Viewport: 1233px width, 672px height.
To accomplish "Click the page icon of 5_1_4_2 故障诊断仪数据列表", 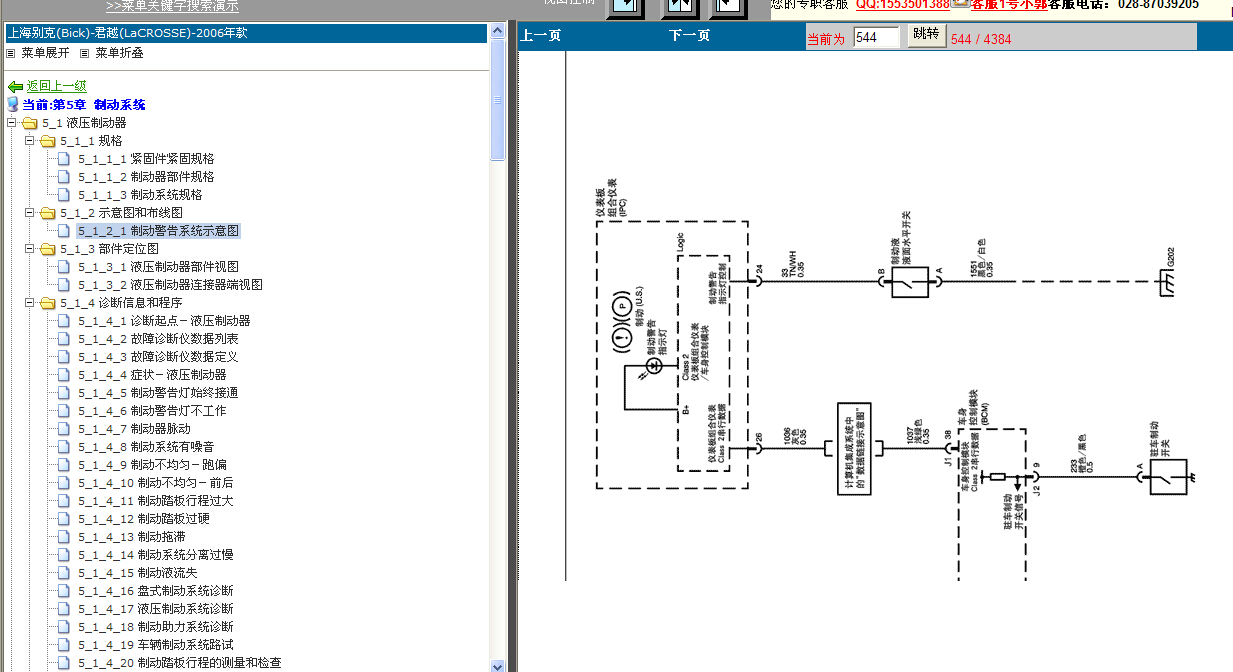I will pos(65,339).
